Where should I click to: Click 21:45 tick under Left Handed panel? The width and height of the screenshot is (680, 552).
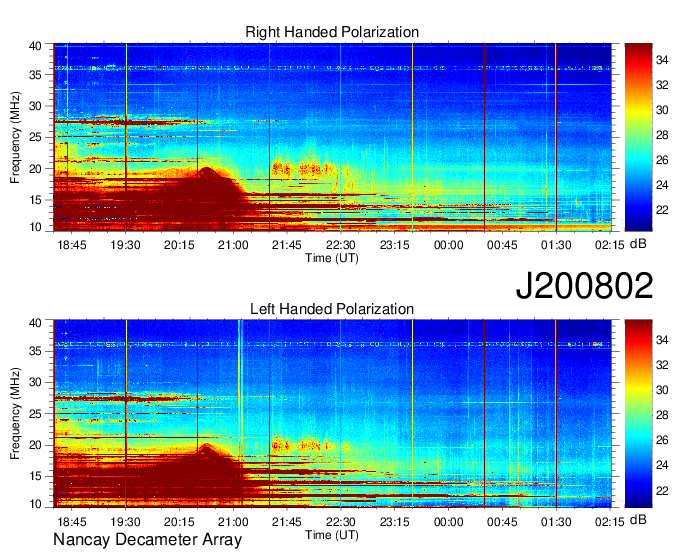point(287,522)
